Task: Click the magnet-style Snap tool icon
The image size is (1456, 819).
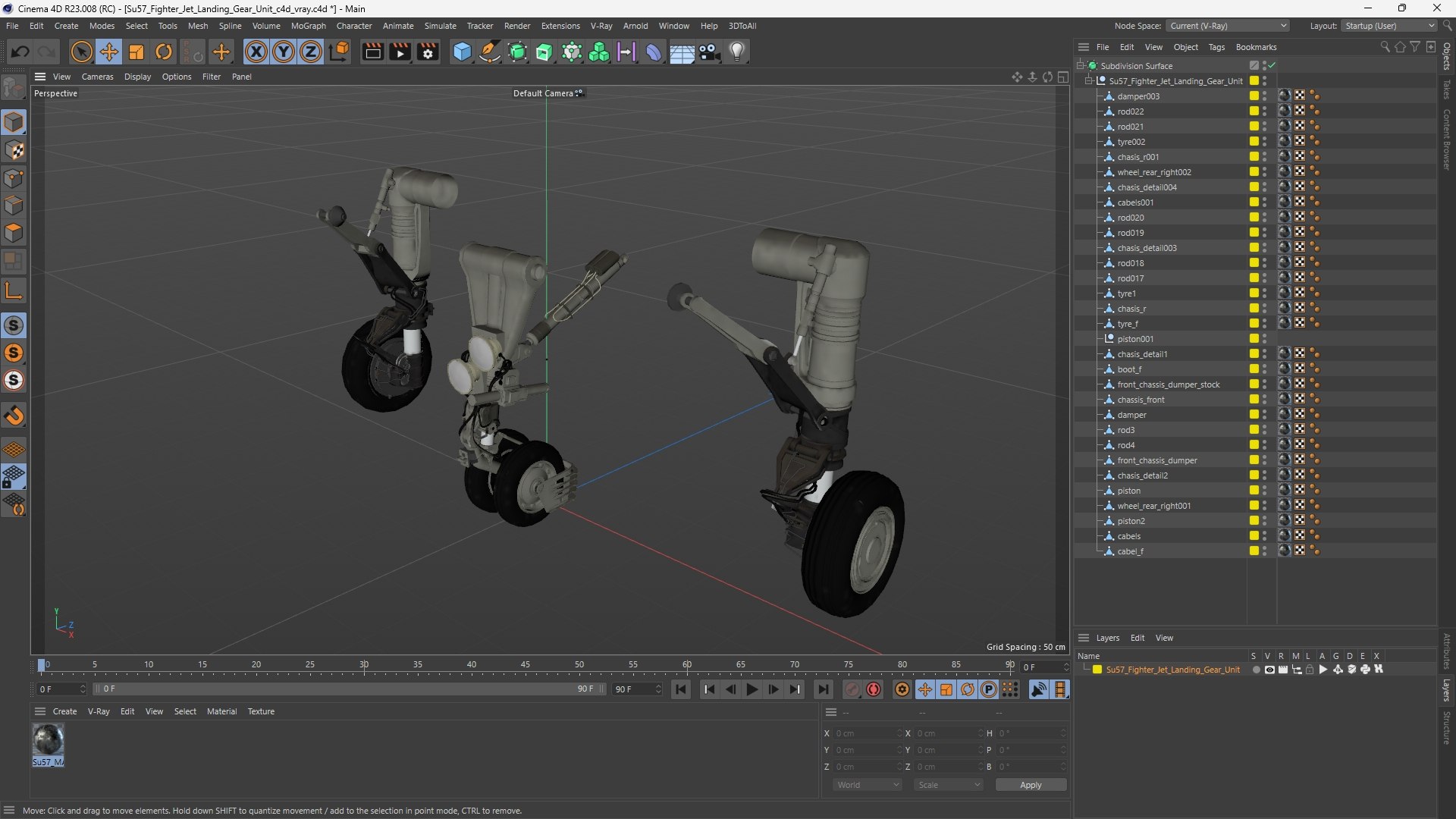Action: pyautogui.click(x=14, y=416)
